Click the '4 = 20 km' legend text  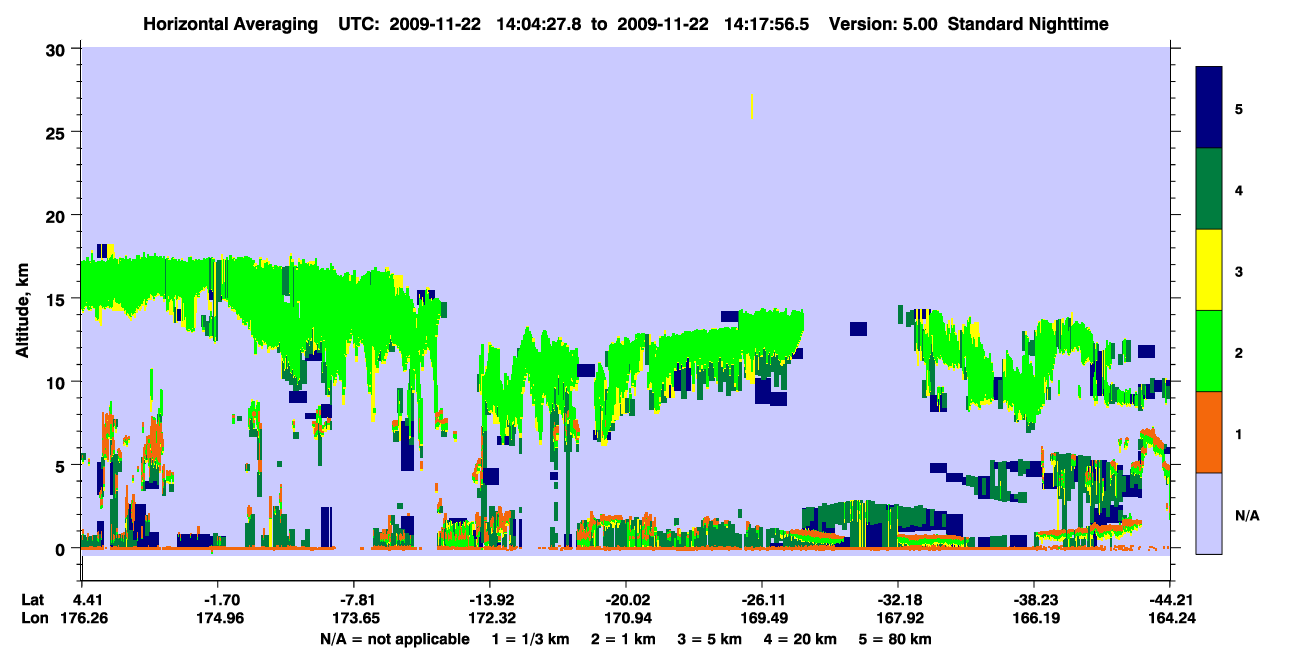802,639
